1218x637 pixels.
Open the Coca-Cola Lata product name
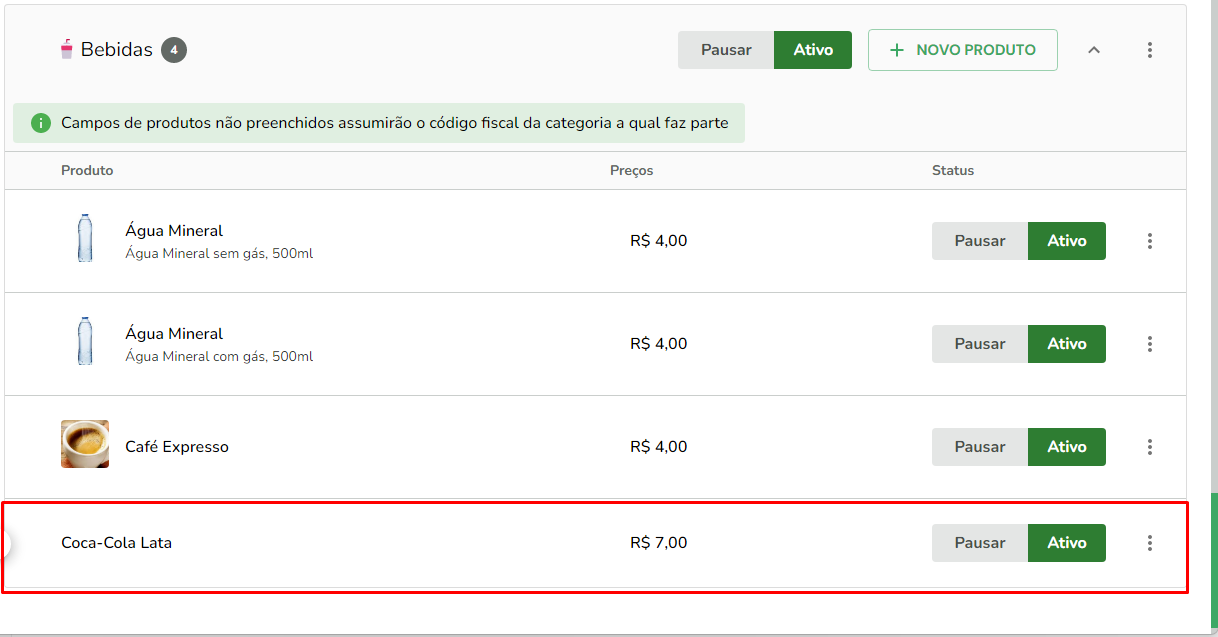point(116,543)
